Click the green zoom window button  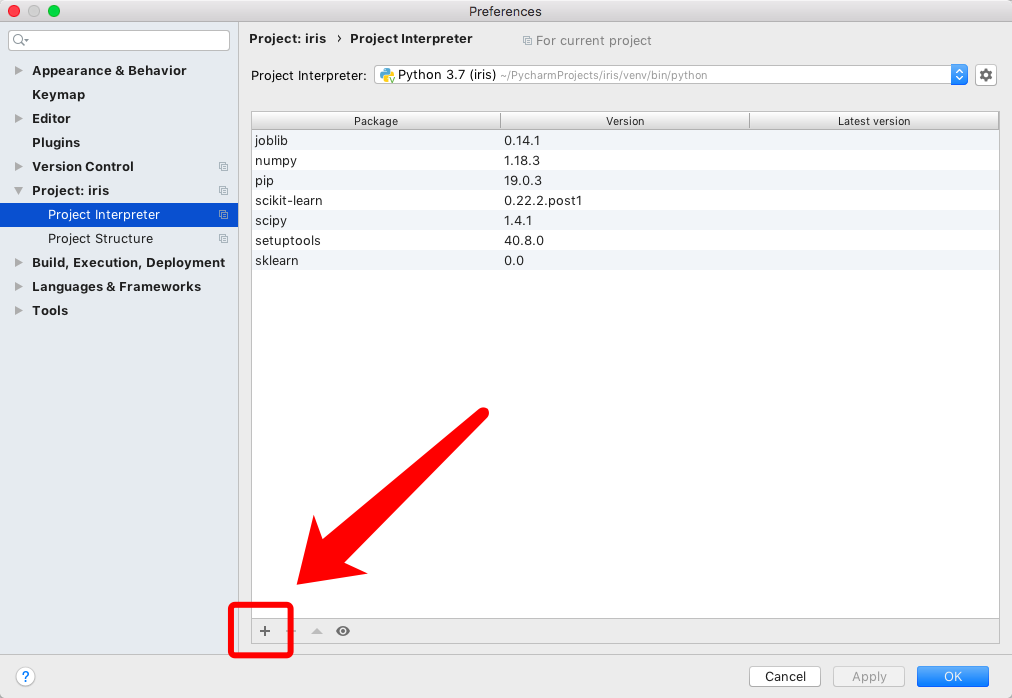54,11
